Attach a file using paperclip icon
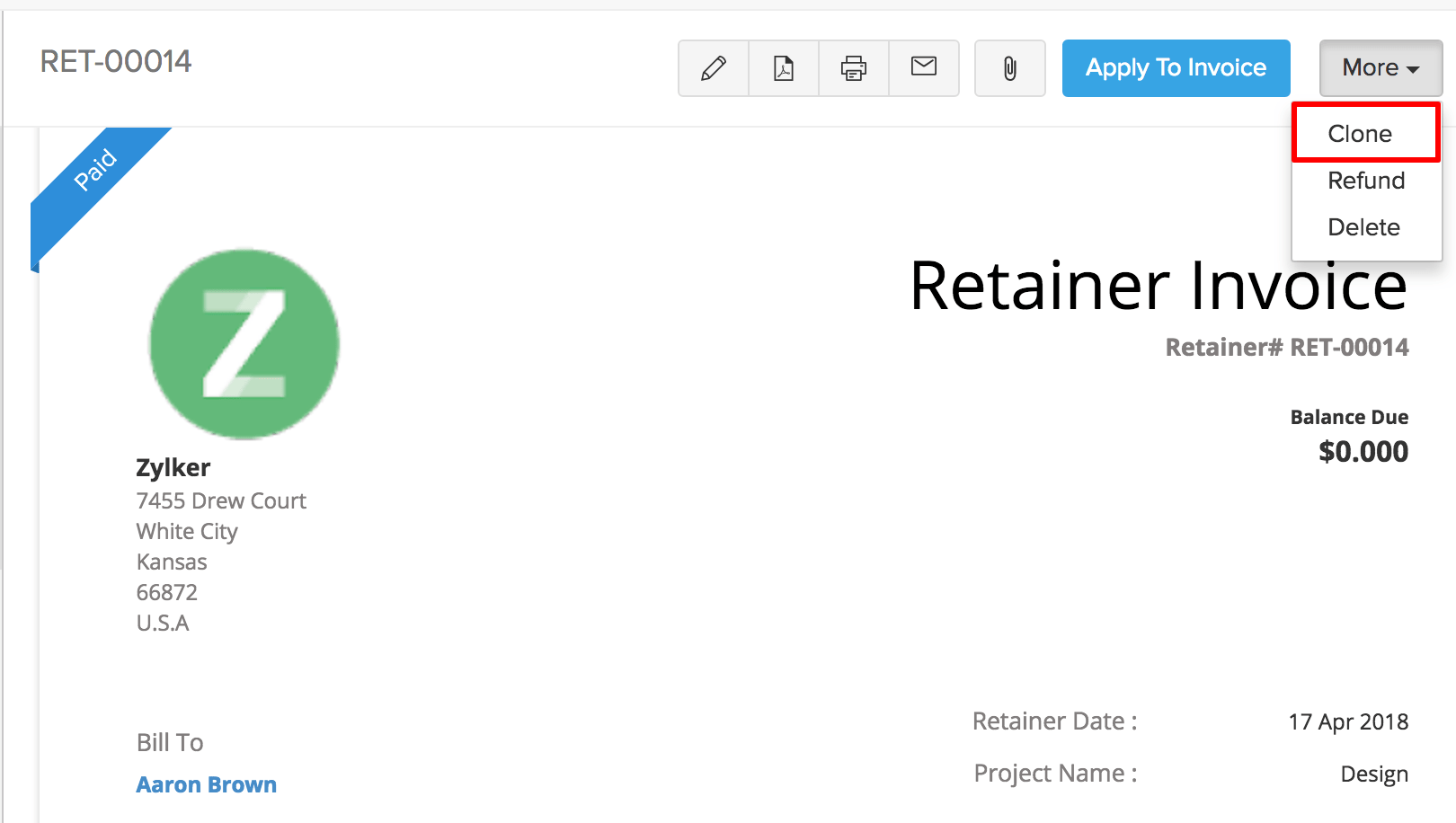This screenshot has width=1456, height=823. (1010, 68)
